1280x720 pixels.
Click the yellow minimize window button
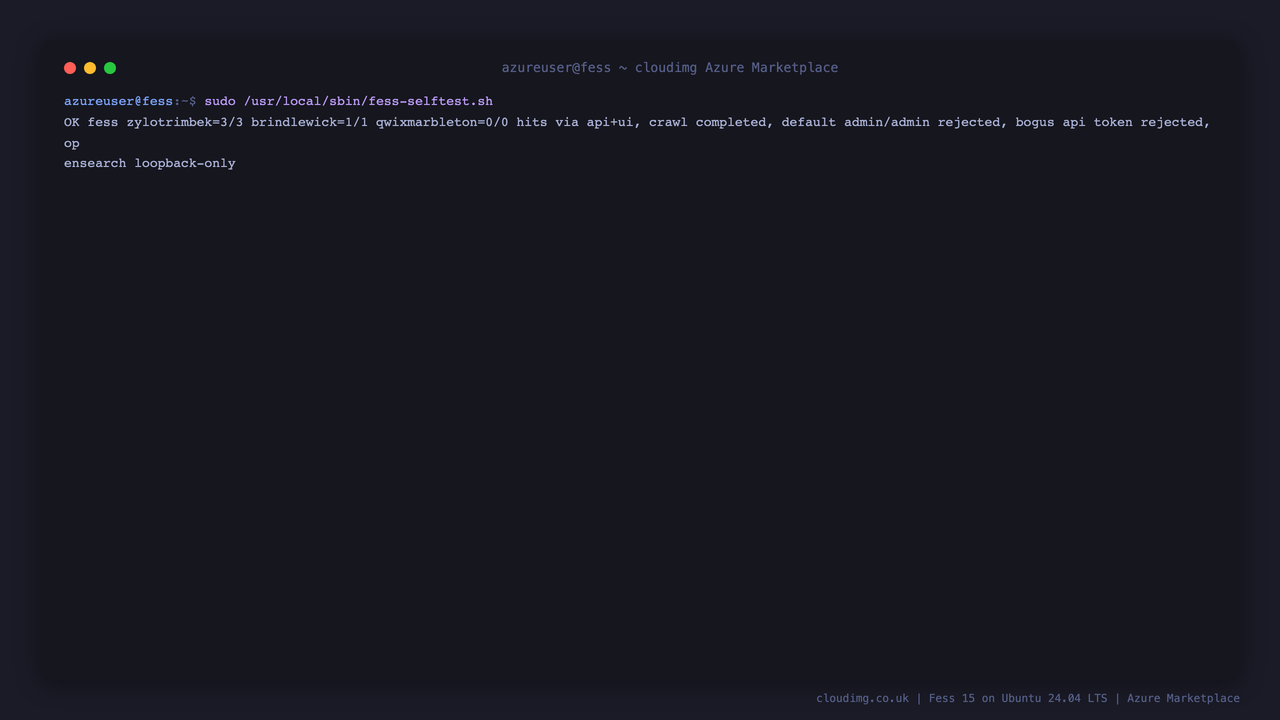(90, 68)
